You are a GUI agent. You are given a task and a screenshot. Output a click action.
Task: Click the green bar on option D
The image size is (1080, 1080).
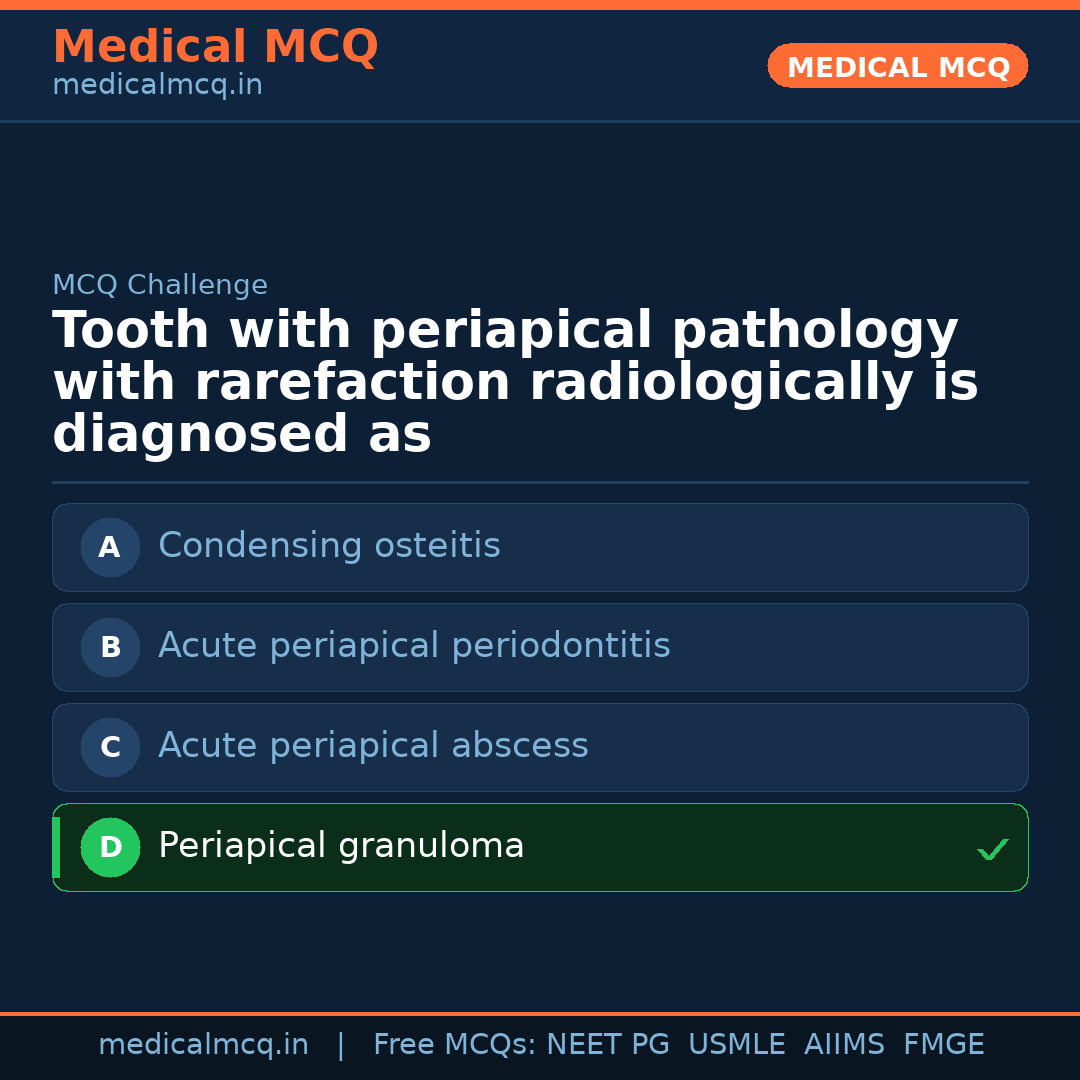(56, 847)
